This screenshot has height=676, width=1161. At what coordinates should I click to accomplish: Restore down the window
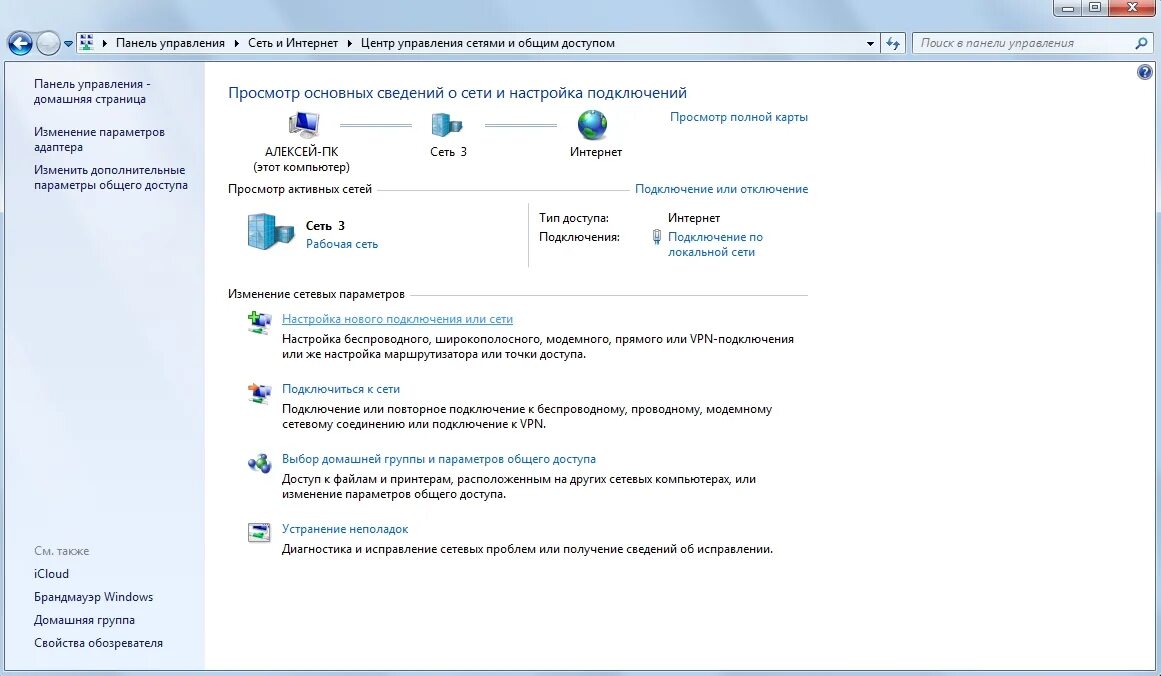(x=1094, y=8)
